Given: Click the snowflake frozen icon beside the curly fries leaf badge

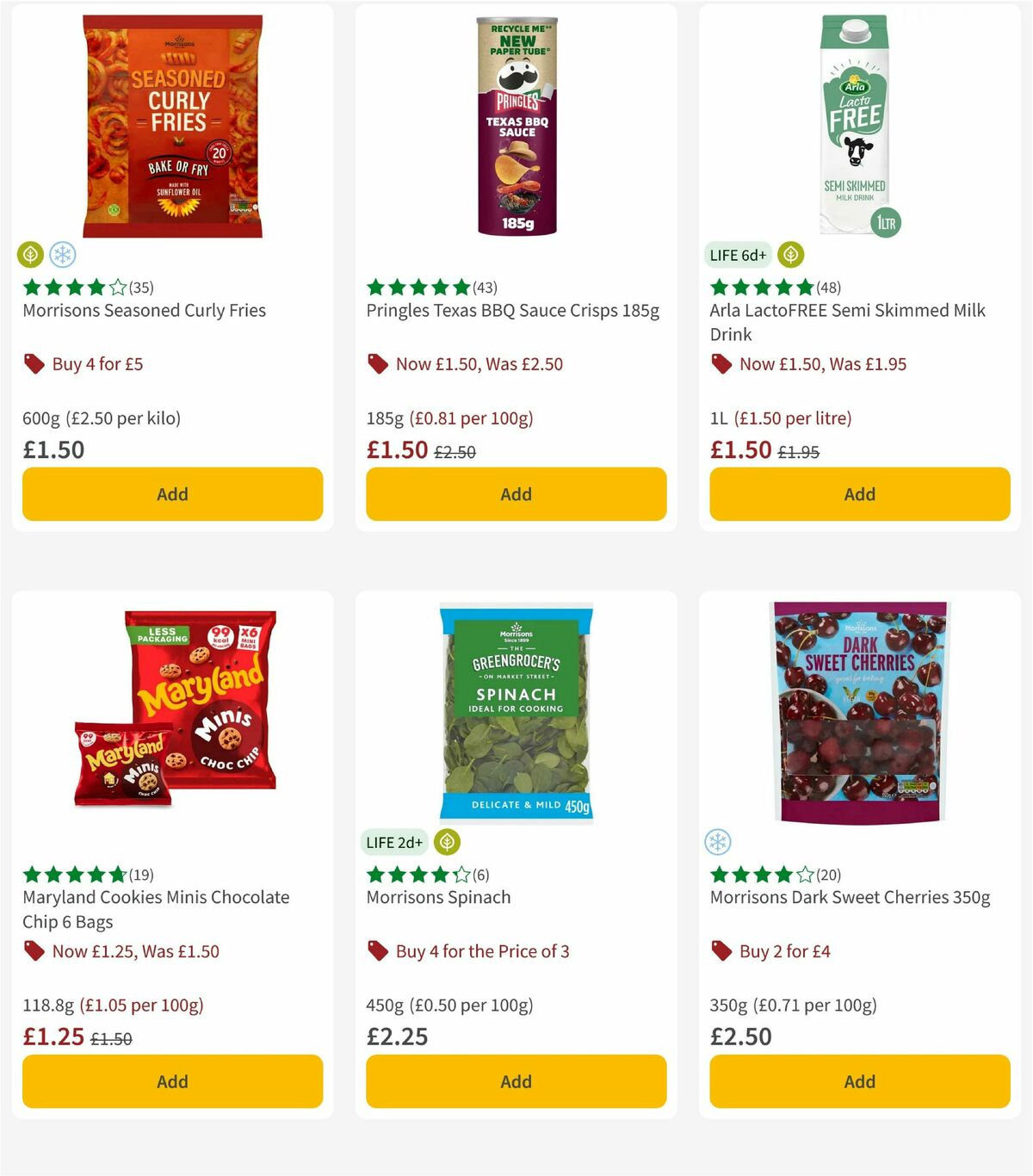Looking at the screenshot, I should click(x=63, y=255).
